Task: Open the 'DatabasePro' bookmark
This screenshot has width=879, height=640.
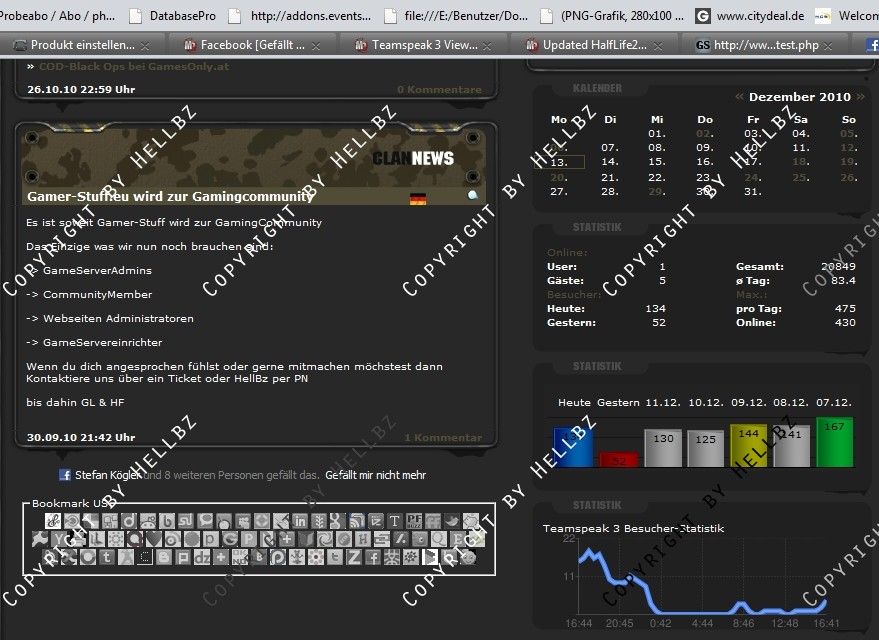Action: click(x=174, y=16)
